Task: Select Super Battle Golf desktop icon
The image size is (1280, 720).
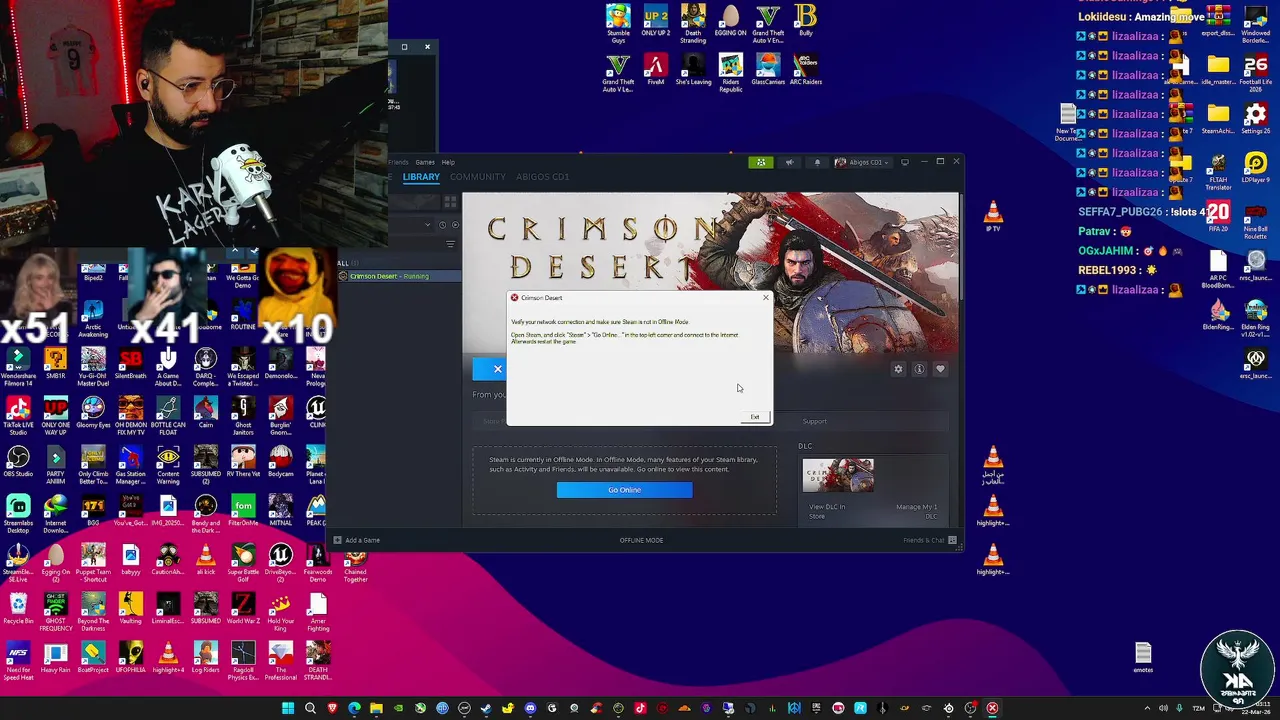Action: [x=243, y=563]
